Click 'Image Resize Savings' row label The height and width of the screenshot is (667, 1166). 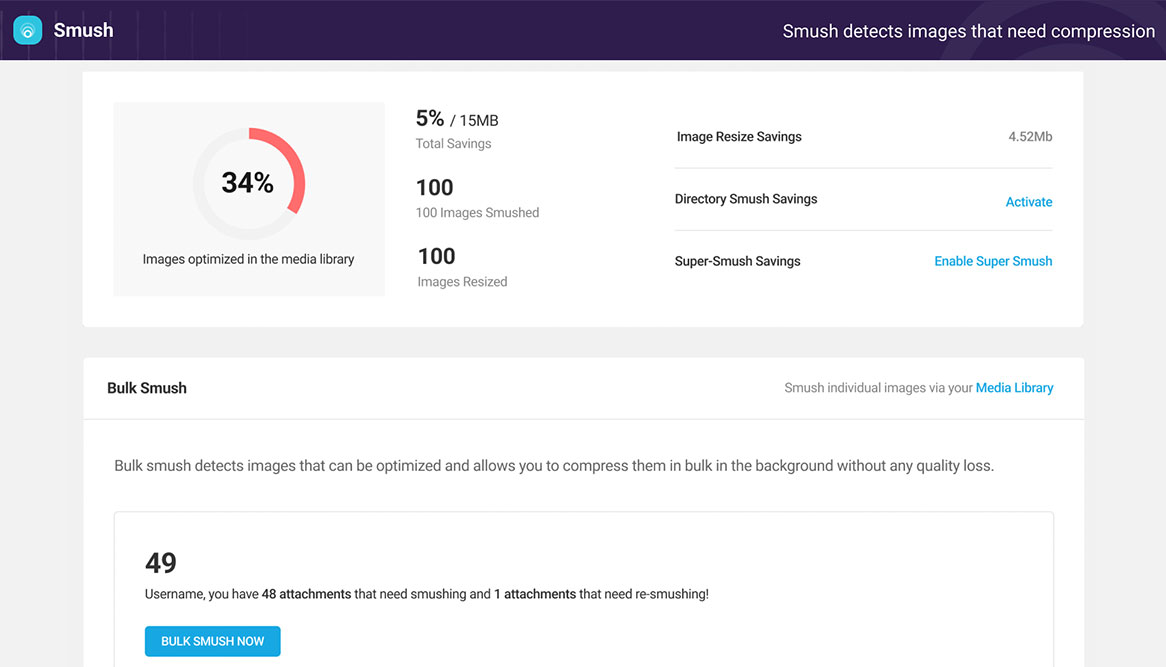point(738,137)
